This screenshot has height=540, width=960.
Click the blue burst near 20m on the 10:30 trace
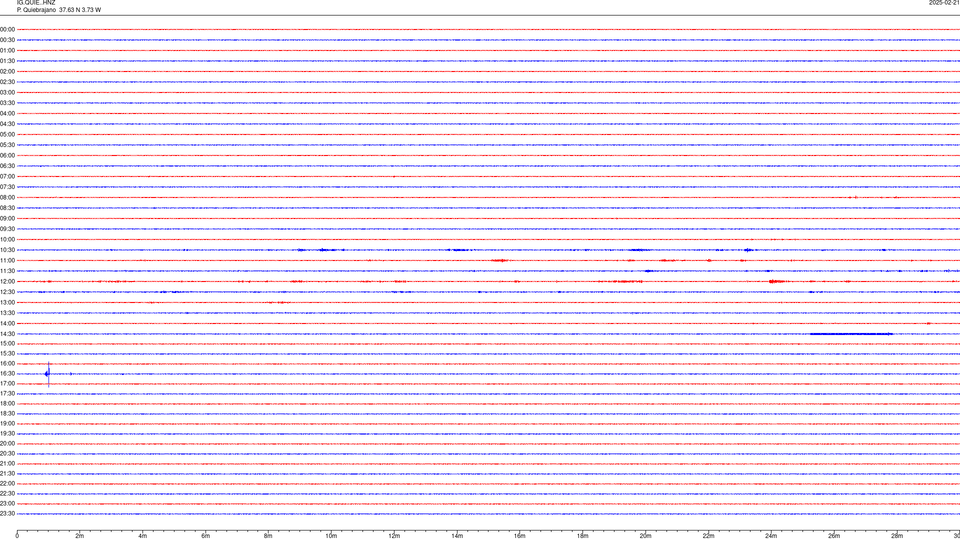click(x=639, y=250)
